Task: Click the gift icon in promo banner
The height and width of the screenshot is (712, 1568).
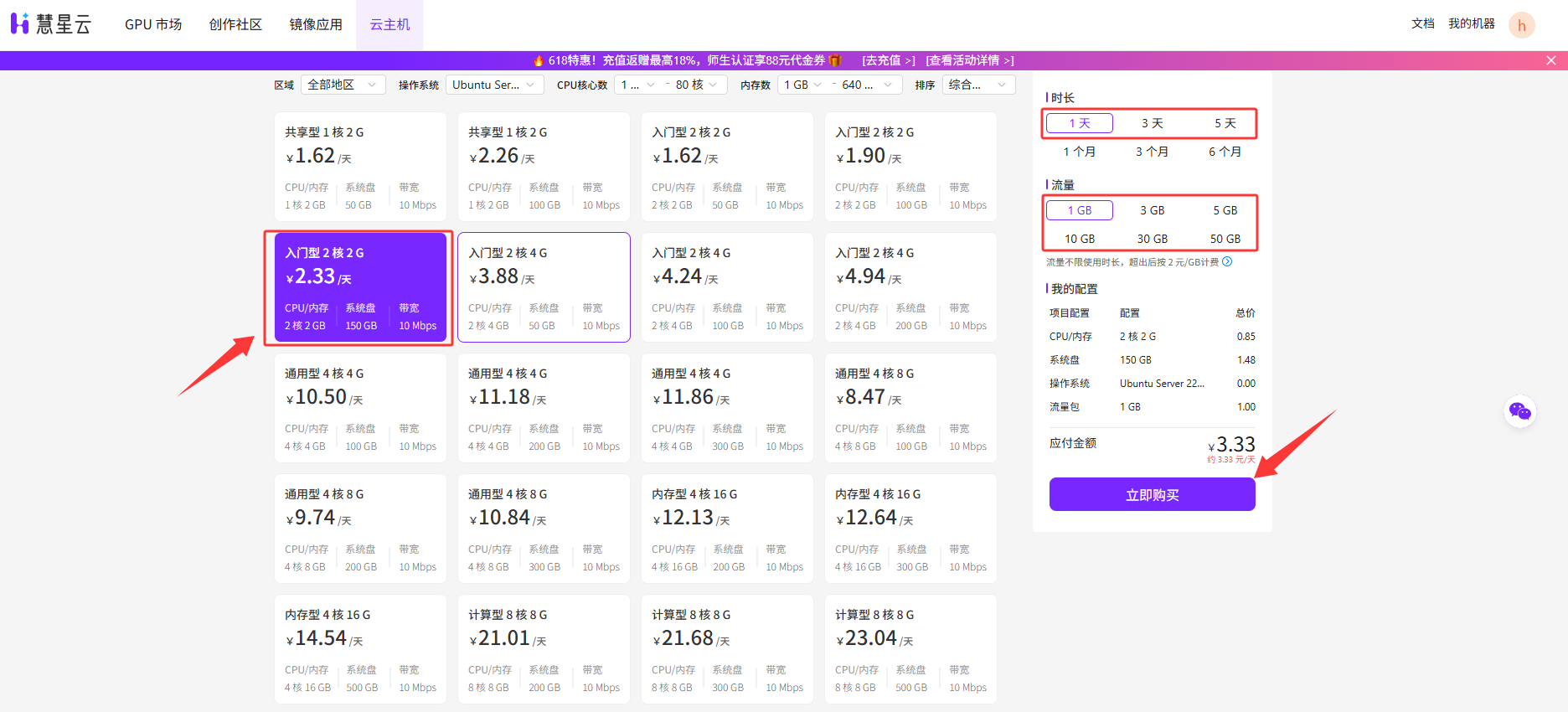Action: (x=835, y=60)
